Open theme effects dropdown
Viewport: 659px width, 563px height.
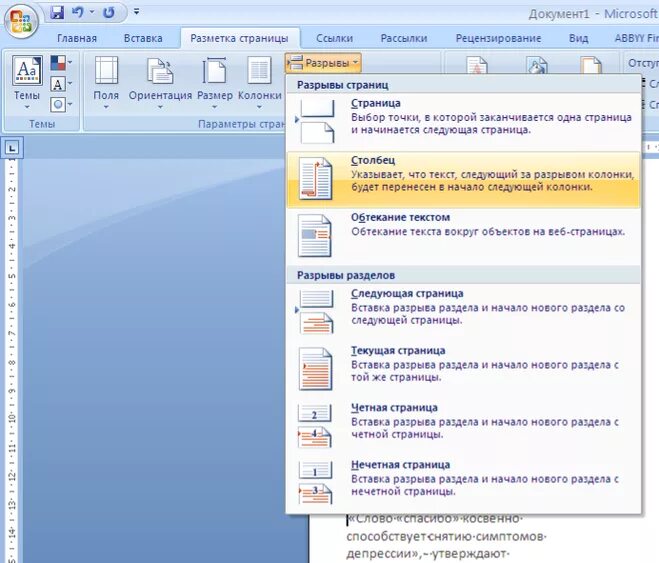pyautogui.click(x=61, y=104)
